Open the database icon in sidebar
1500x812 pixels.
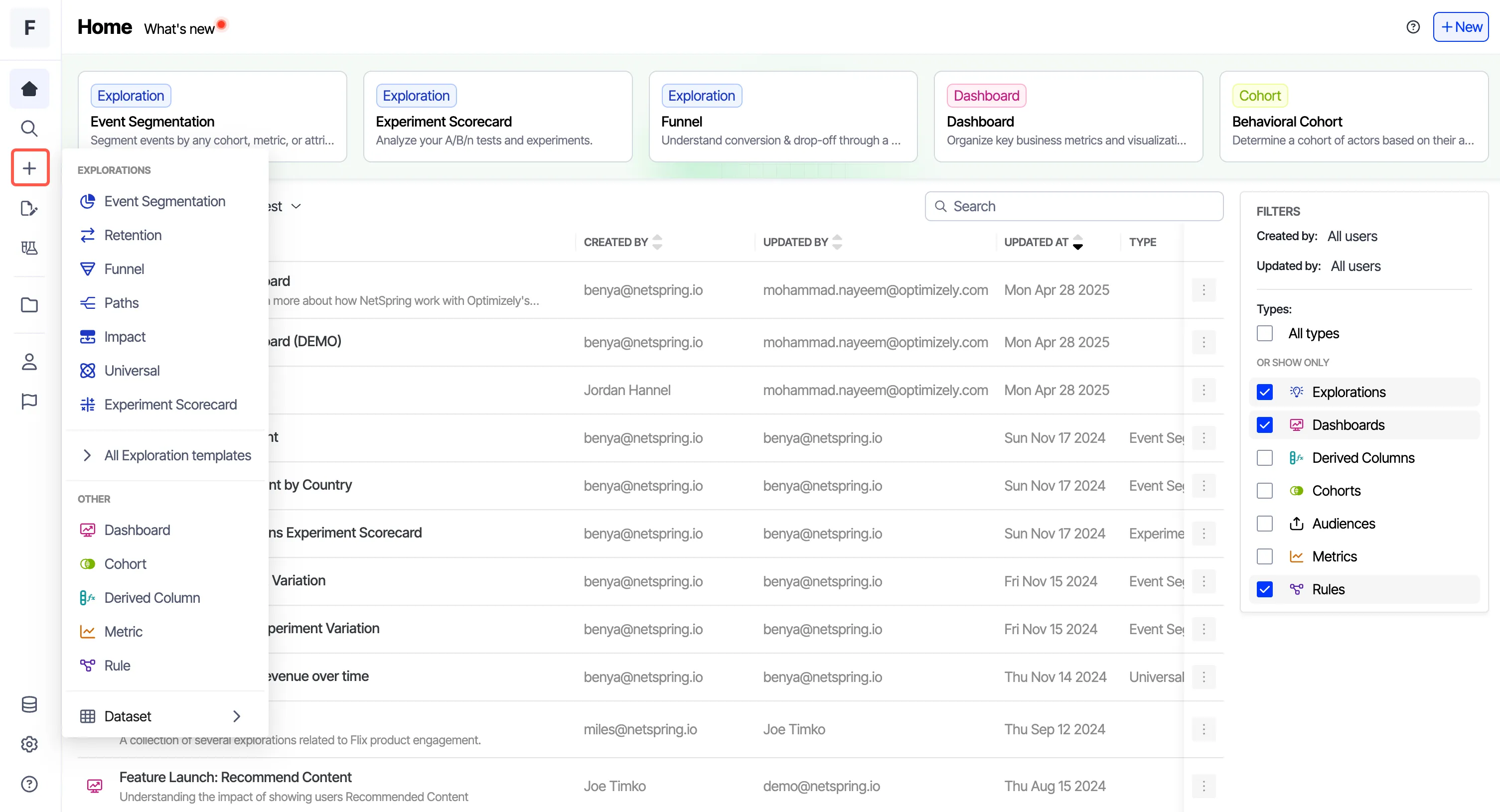(x=29, y=704)
